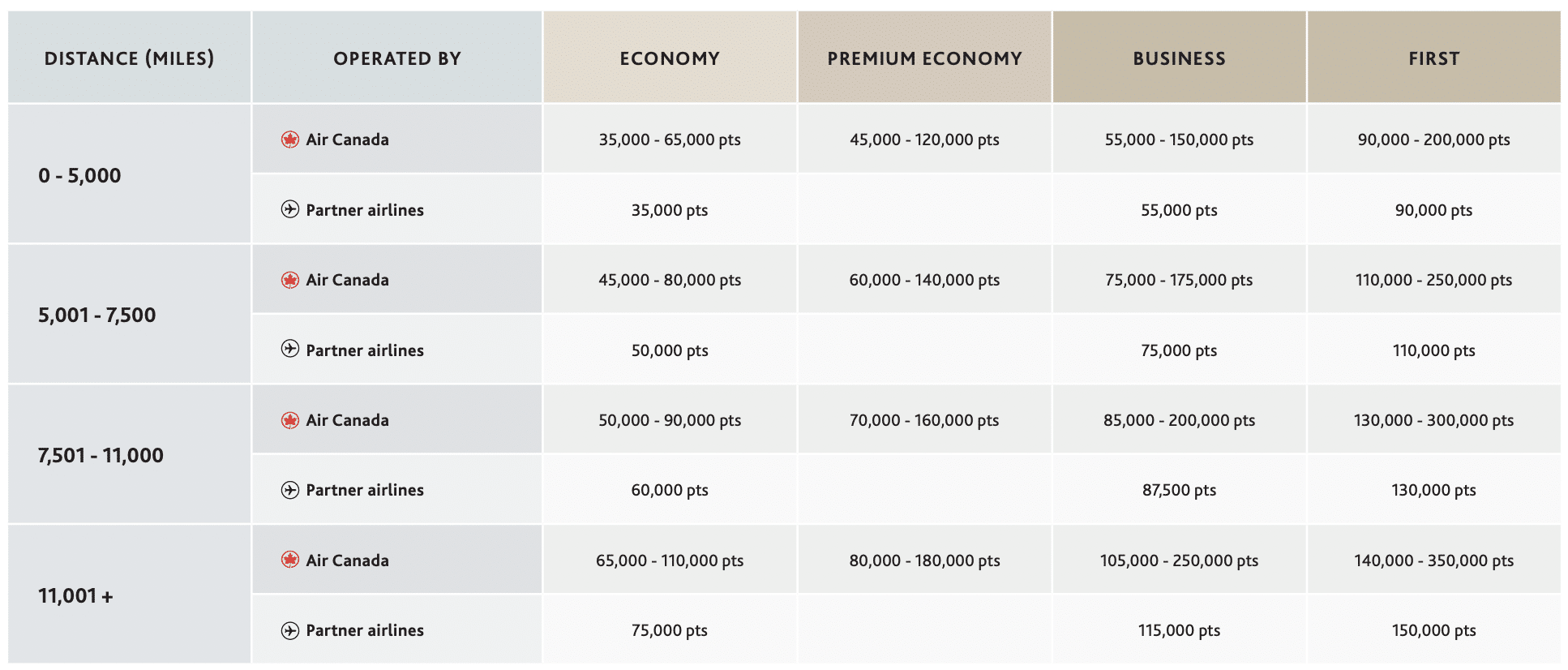Click the Operated By header
The height and width of the screenshot is (670, 1568).
point(397,58)
